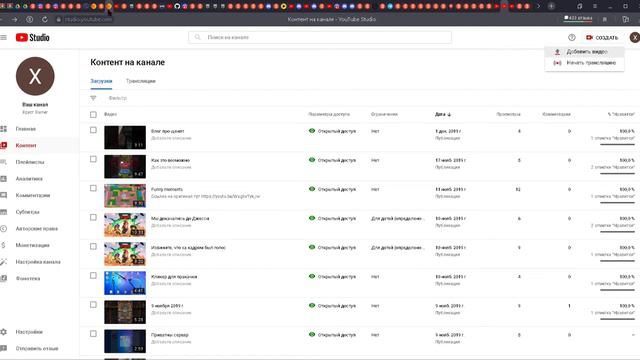The image size is (640, 360).
Task: Click the large channel avatar circle
Action: [35, 76]
